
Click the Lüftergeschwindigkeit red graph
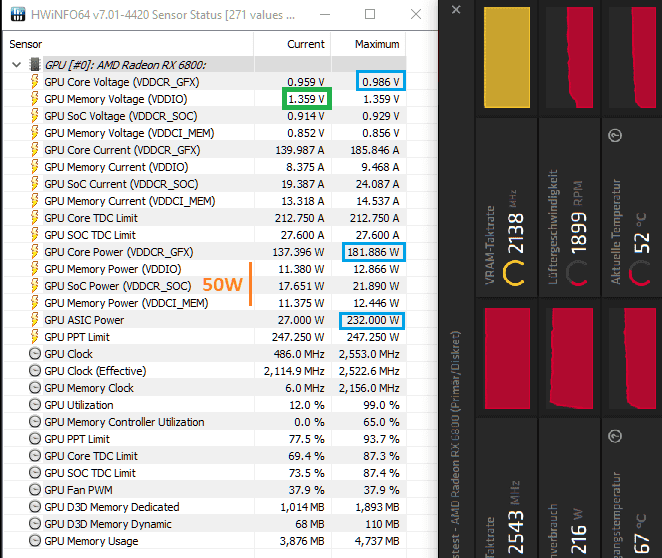click(569, 57)
